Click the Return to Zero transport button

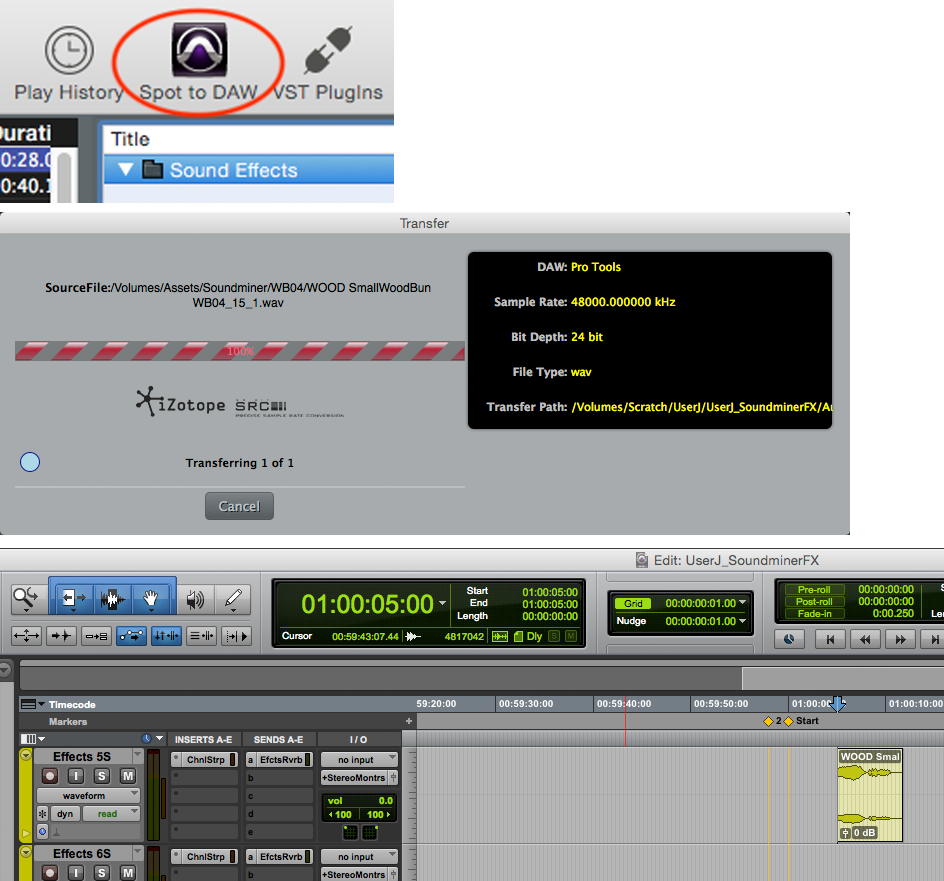pyautogui.click(x=830, y=640)
